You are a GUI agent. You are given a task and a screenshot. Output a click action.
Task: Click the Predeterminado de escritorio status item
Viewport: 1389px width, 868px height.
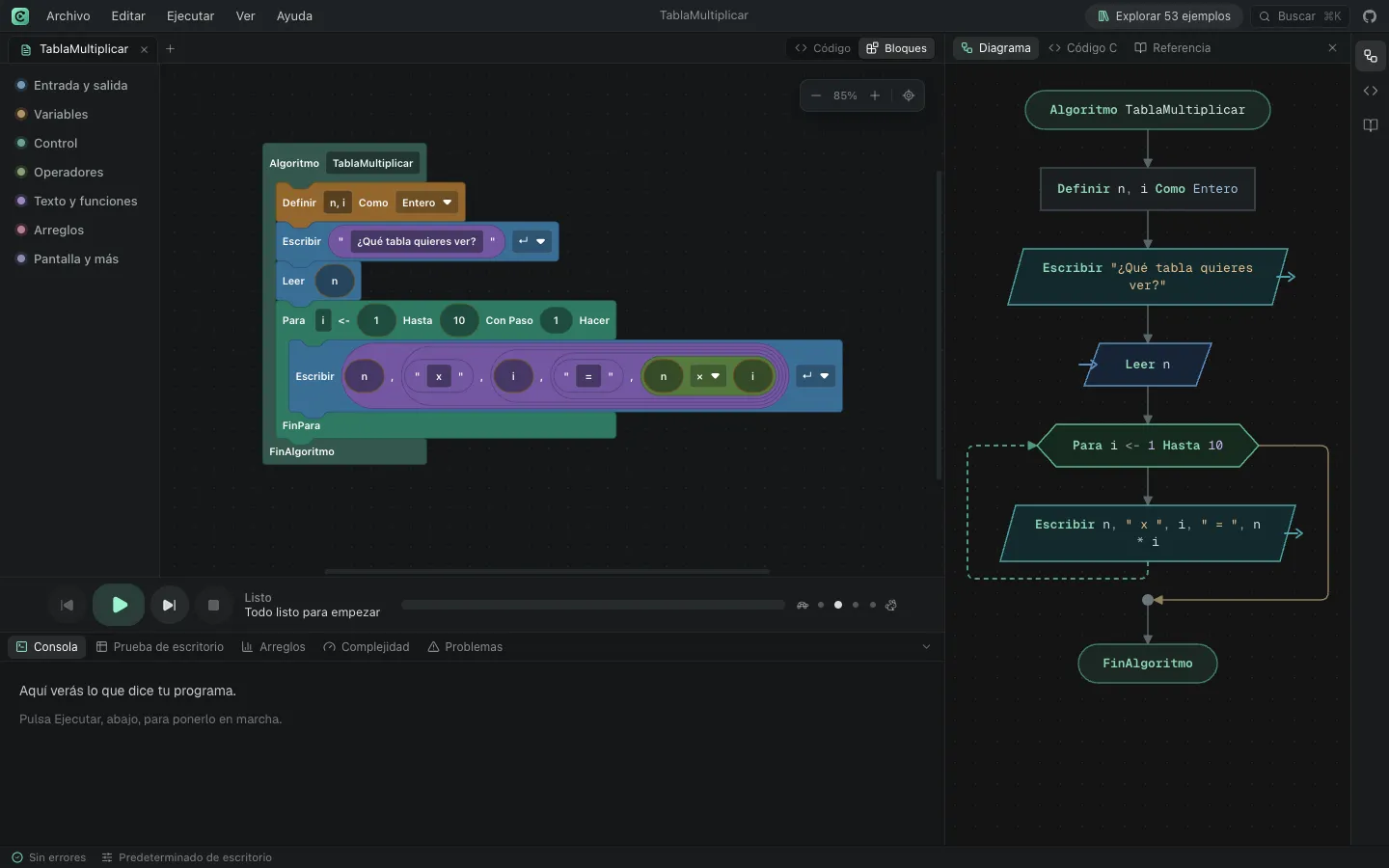tap(187, 857)
